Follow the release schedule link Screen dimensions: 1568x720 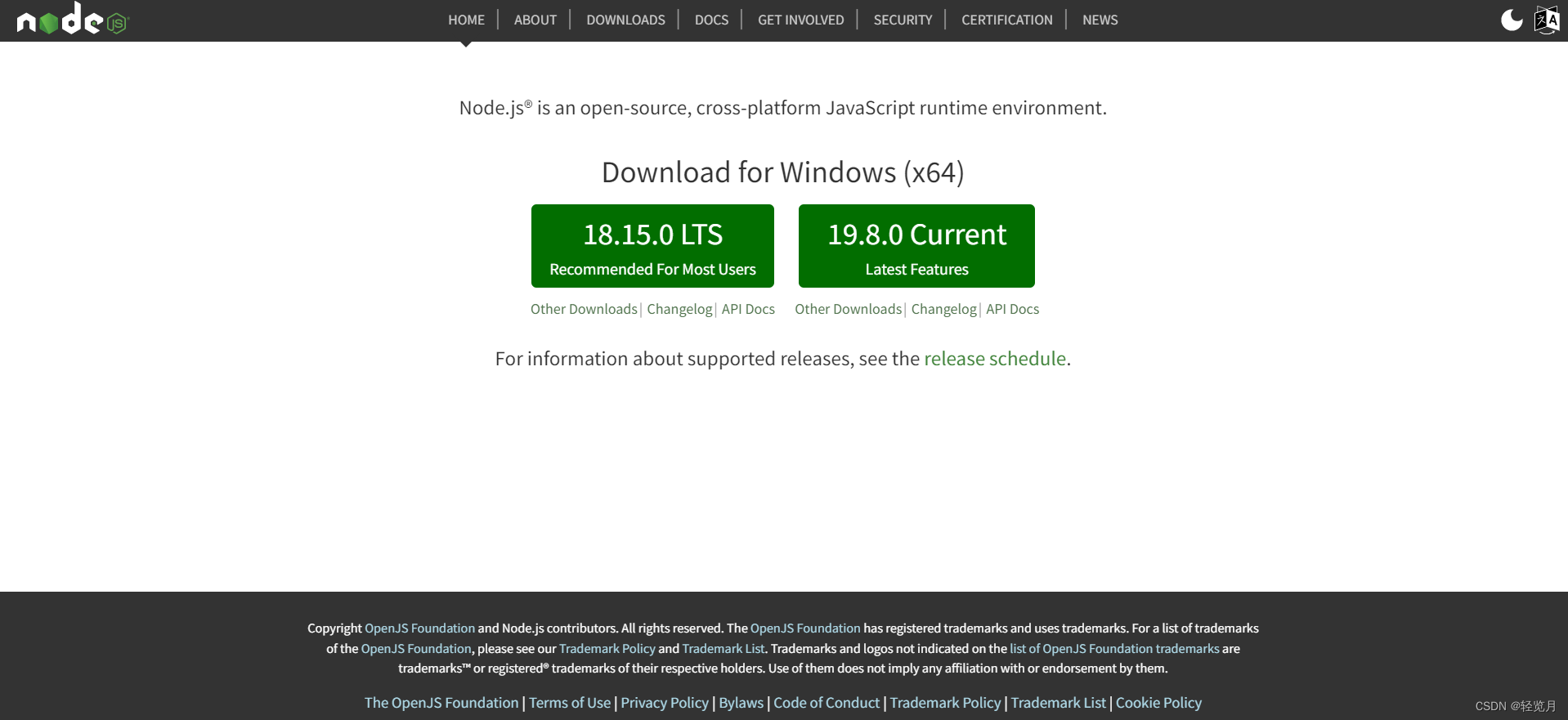click(x=995, y=359)
